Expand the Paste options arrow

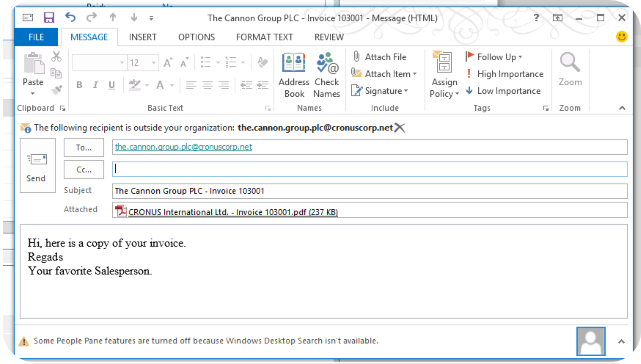(33, 94)
